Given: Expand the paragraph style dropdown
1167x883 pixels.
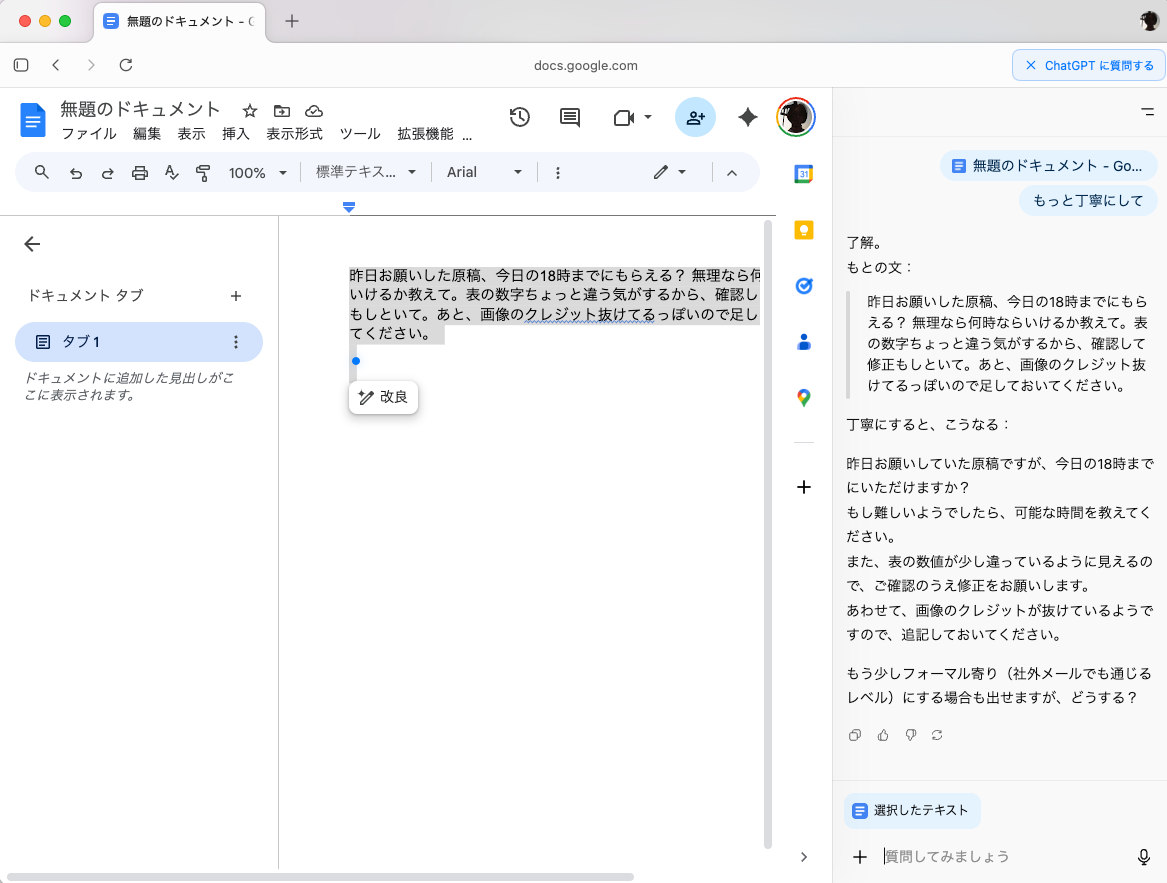Looking at the screenshot, I should [366, 172].
